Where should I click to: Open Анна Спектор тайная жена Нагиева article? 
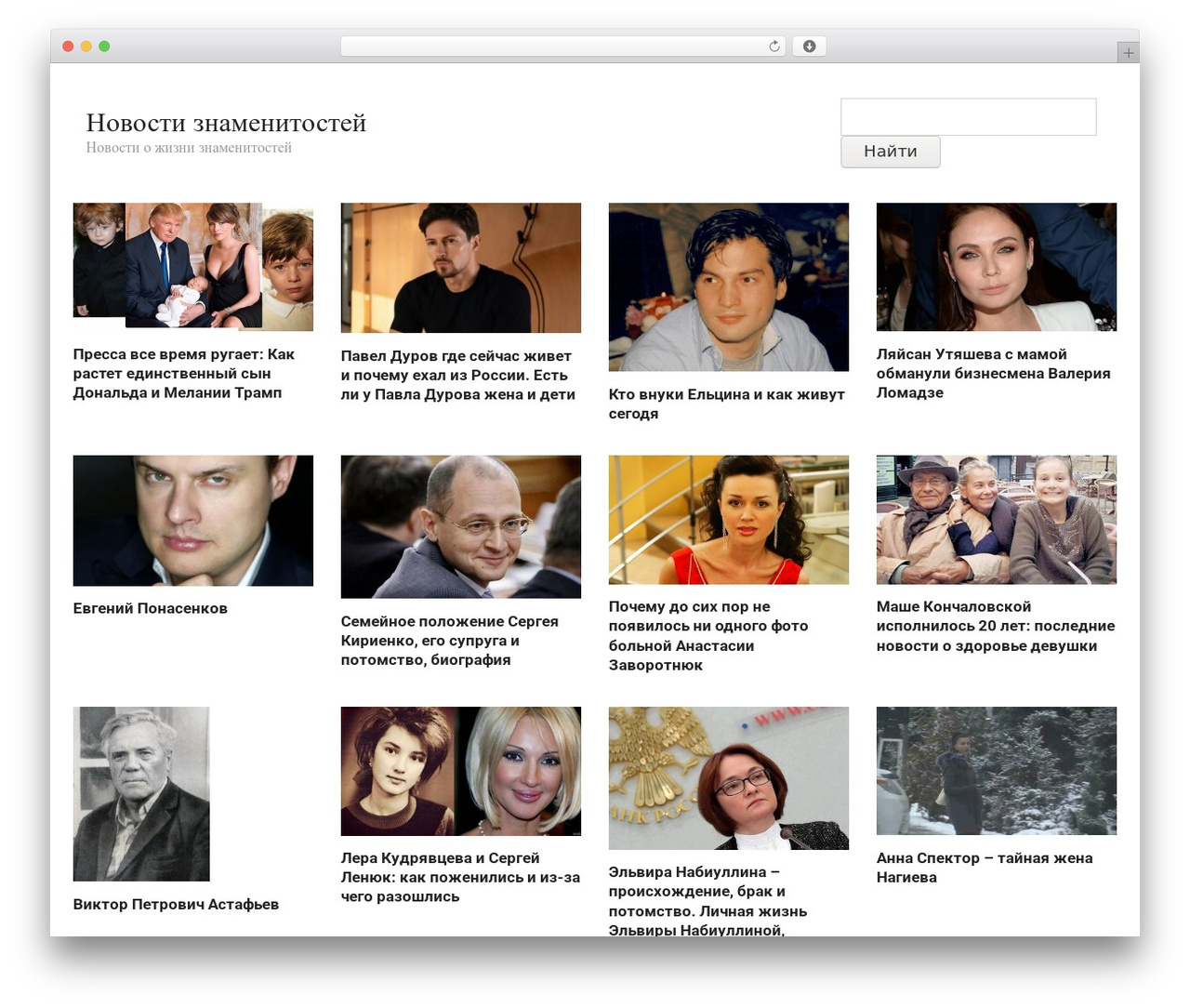coord(985,868)
